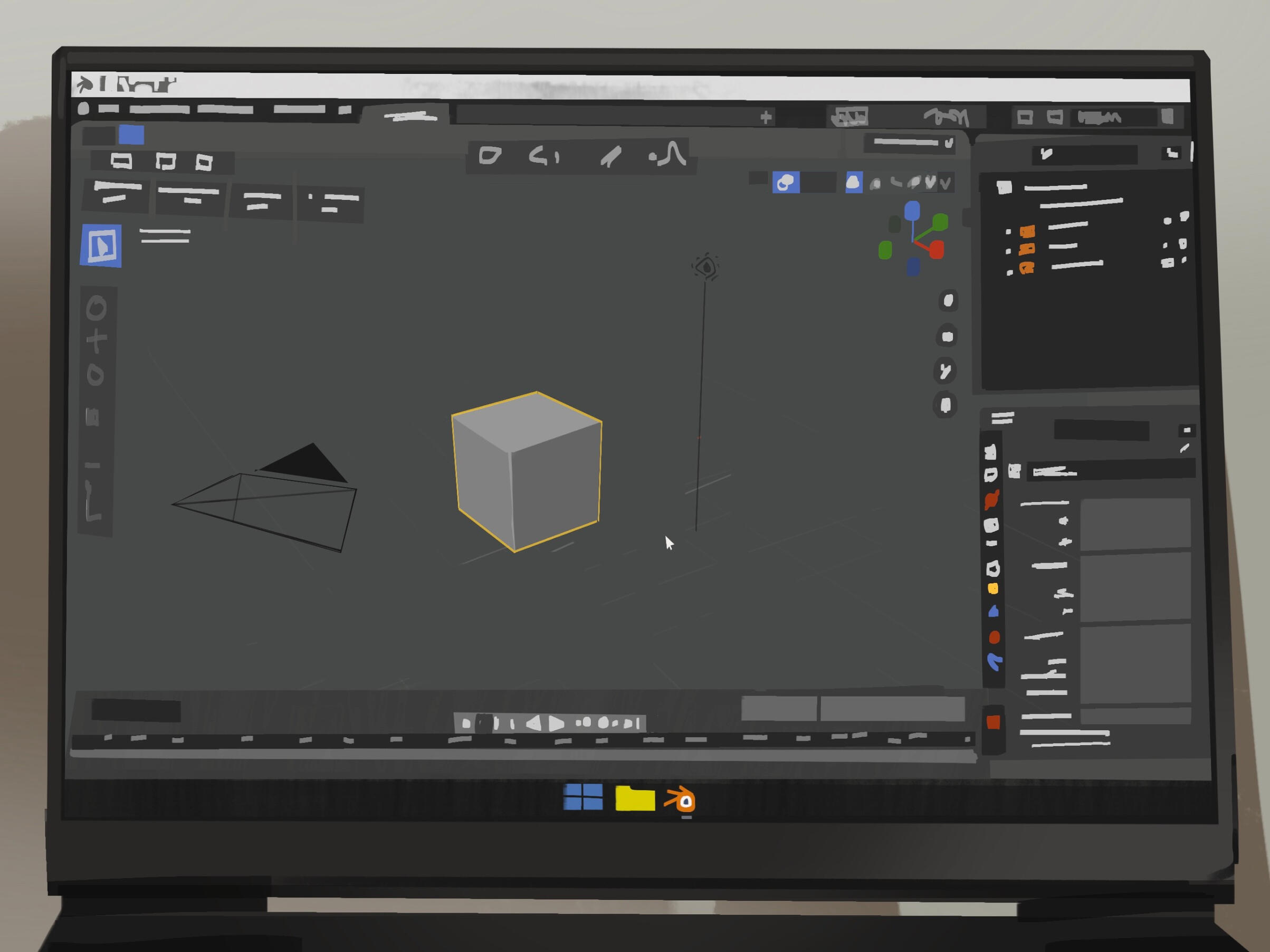Click the red X axis on navigation gizmo
This screenshot has height=952, width=1270.
937,250
